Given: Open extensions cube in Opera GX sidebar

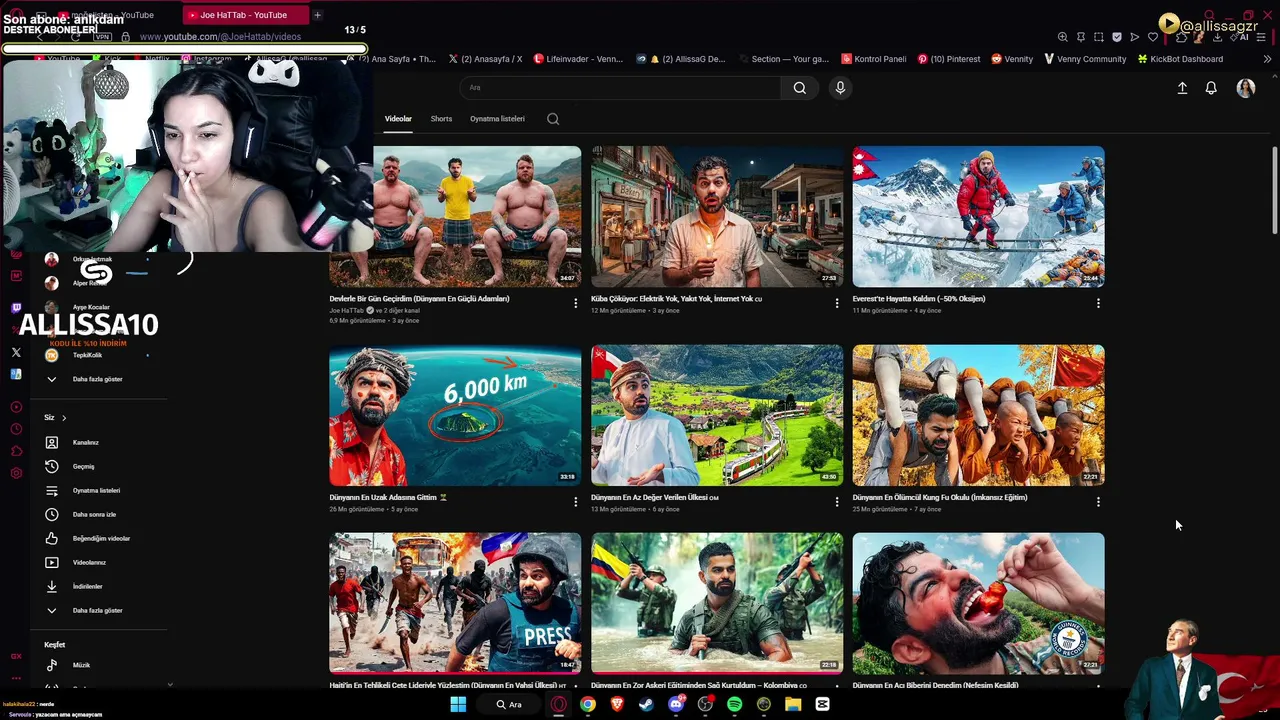Looking at the screenshot, I should (16, 451).
